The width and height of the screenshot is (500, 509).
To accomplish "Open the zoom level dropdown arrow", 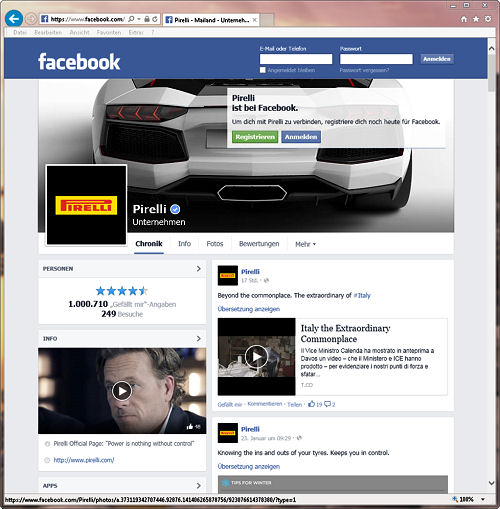I will tap(483, 499).
